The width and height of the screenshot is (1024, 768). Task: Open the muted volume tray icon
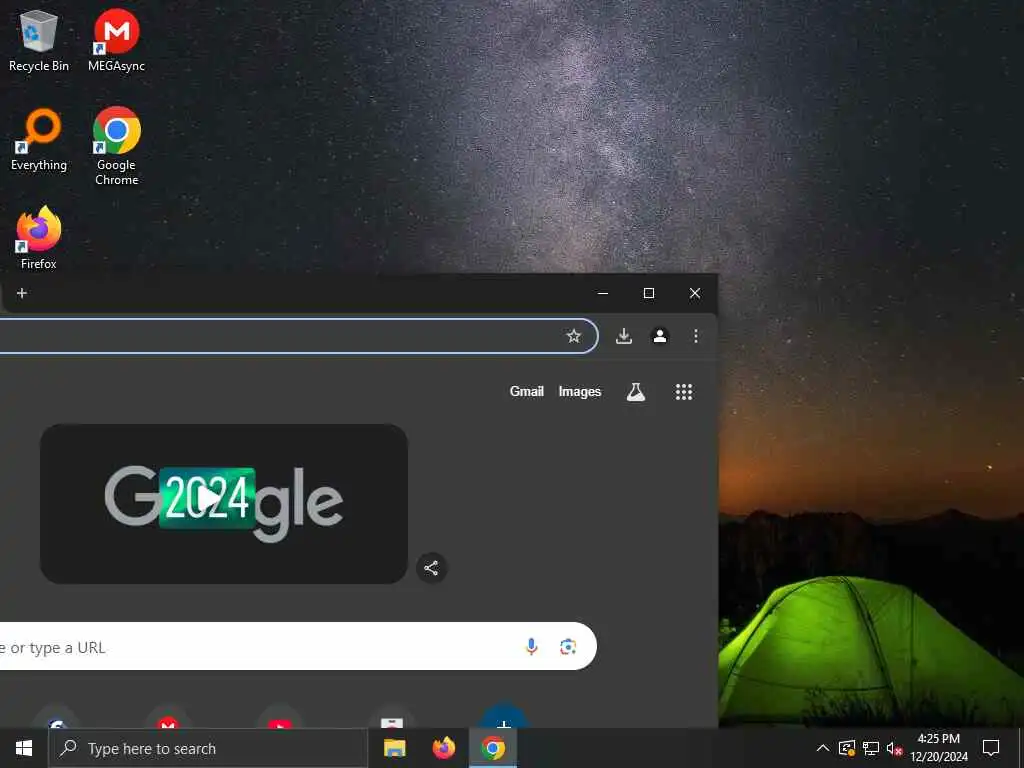[895, 748]
